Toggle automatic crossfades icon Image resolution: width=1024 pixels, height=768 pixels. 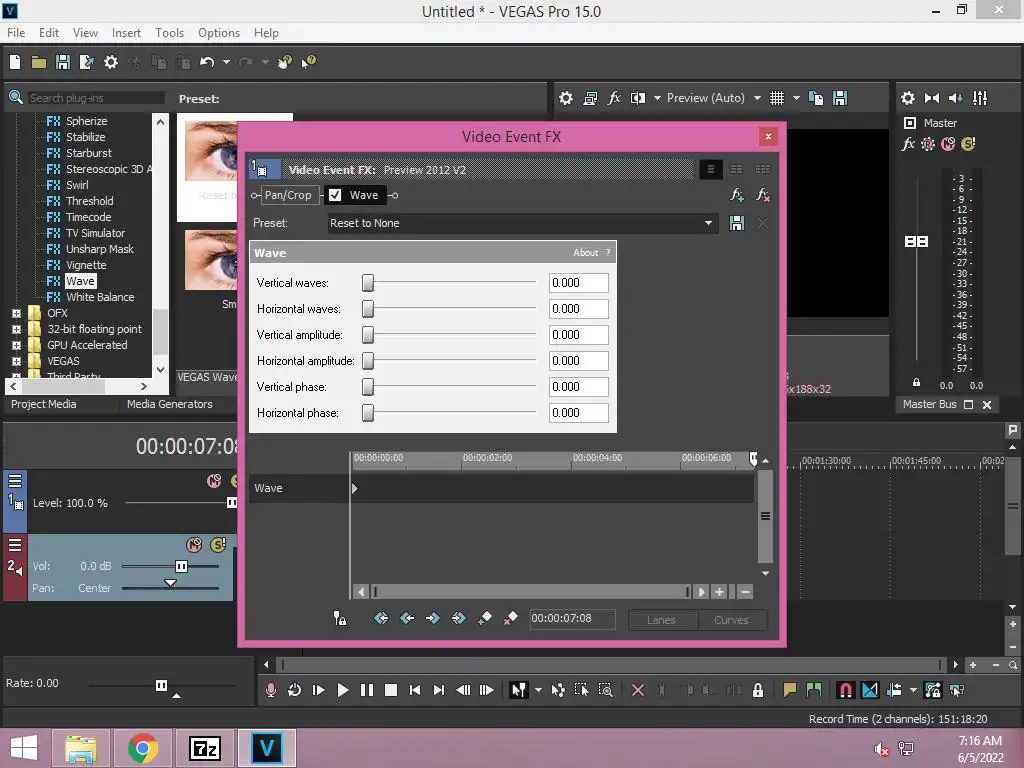[870, 690]
